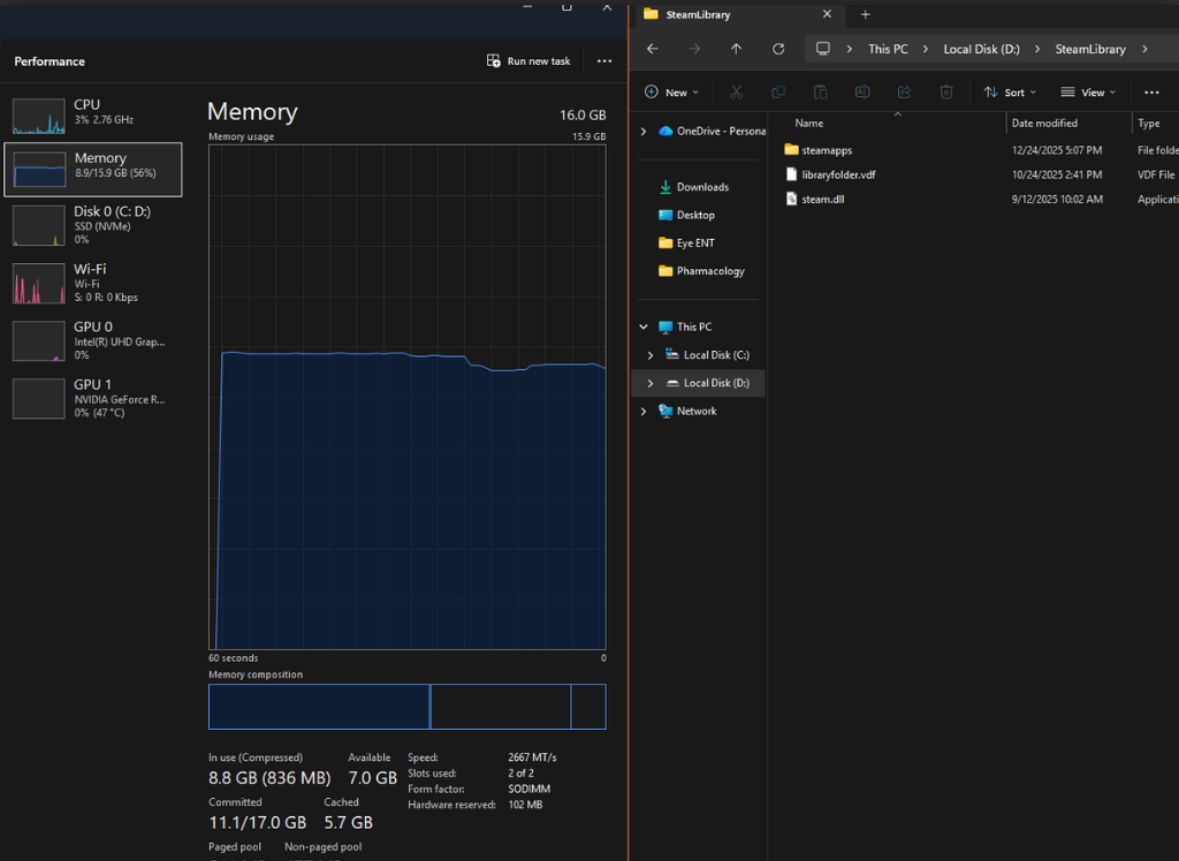This screenshot has height=861, width=1179.
Task: Select the CPU performance graph thumbnail
Action: click(x=39, y=116)
